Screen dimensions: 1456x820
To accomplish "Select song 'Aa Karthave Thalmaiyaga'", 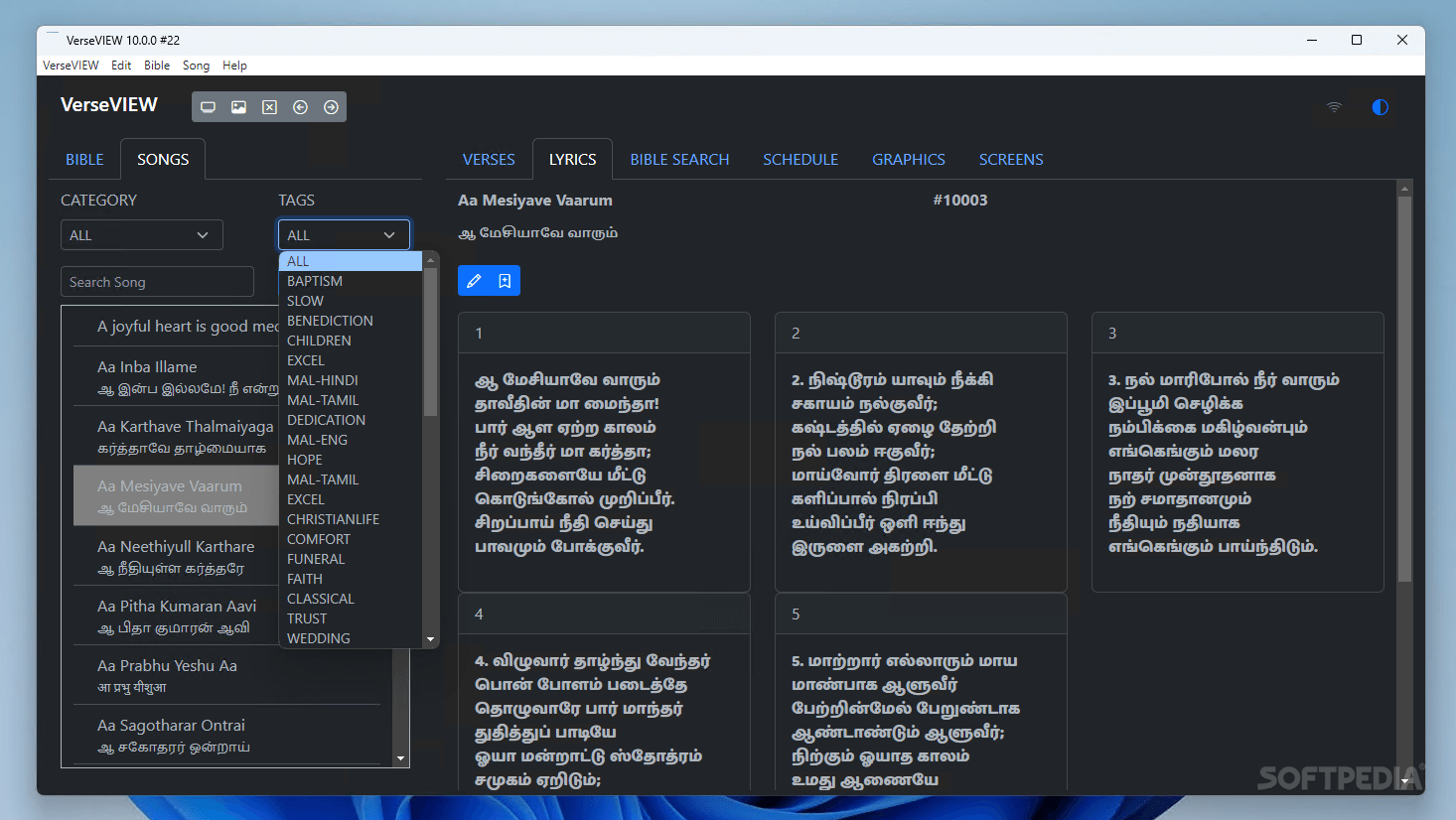I will coord(177,436).
